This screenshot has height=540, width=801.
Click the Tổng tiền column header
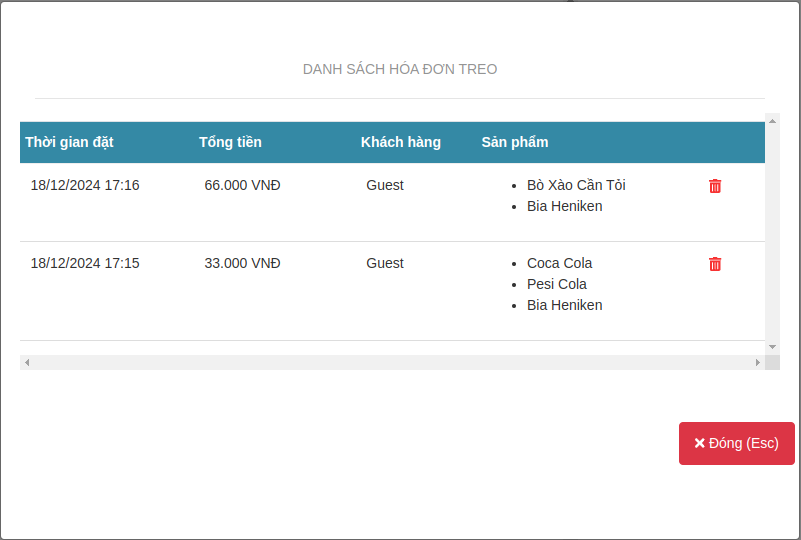pos(230,142)
